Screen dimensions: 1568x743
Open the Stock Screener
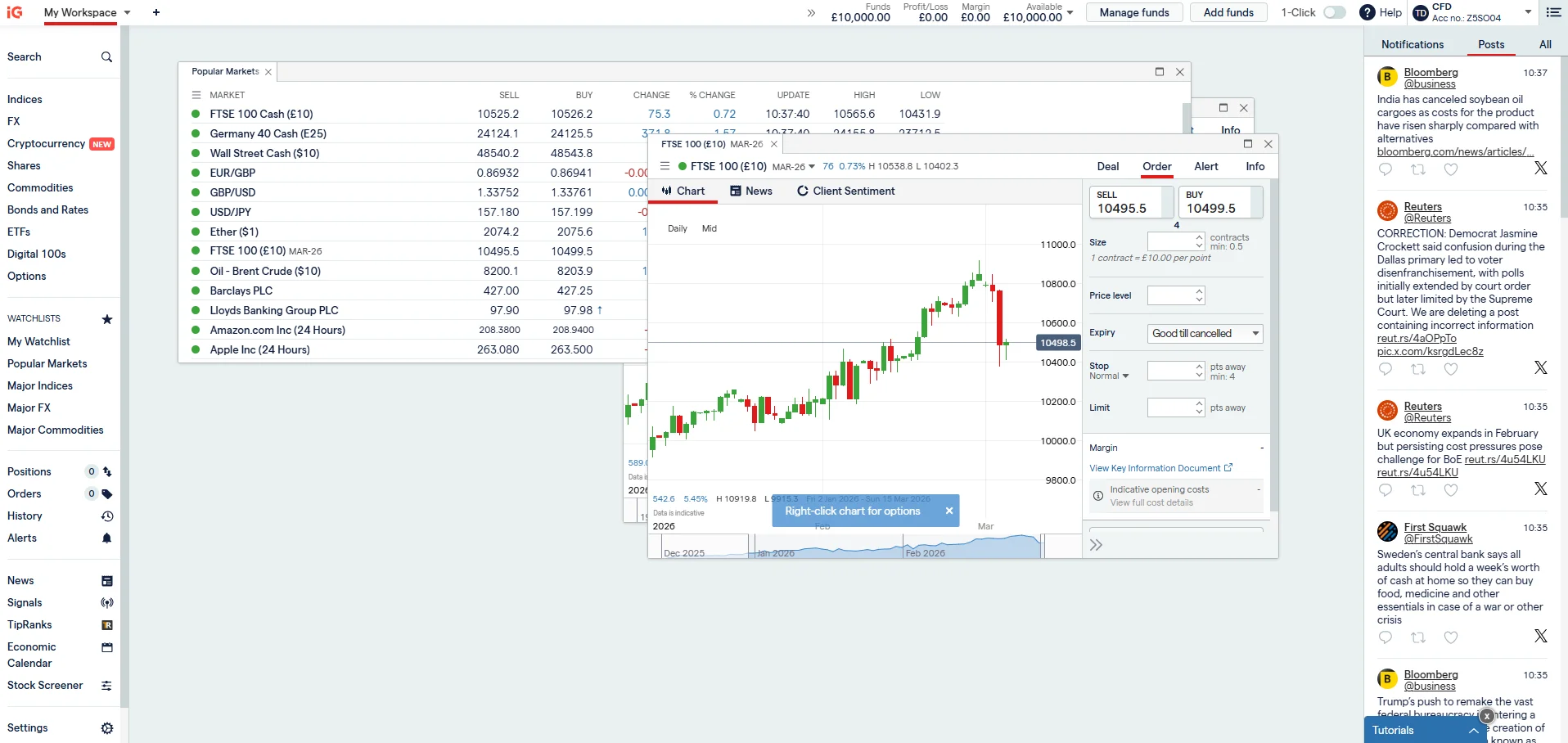click(45, 685)
